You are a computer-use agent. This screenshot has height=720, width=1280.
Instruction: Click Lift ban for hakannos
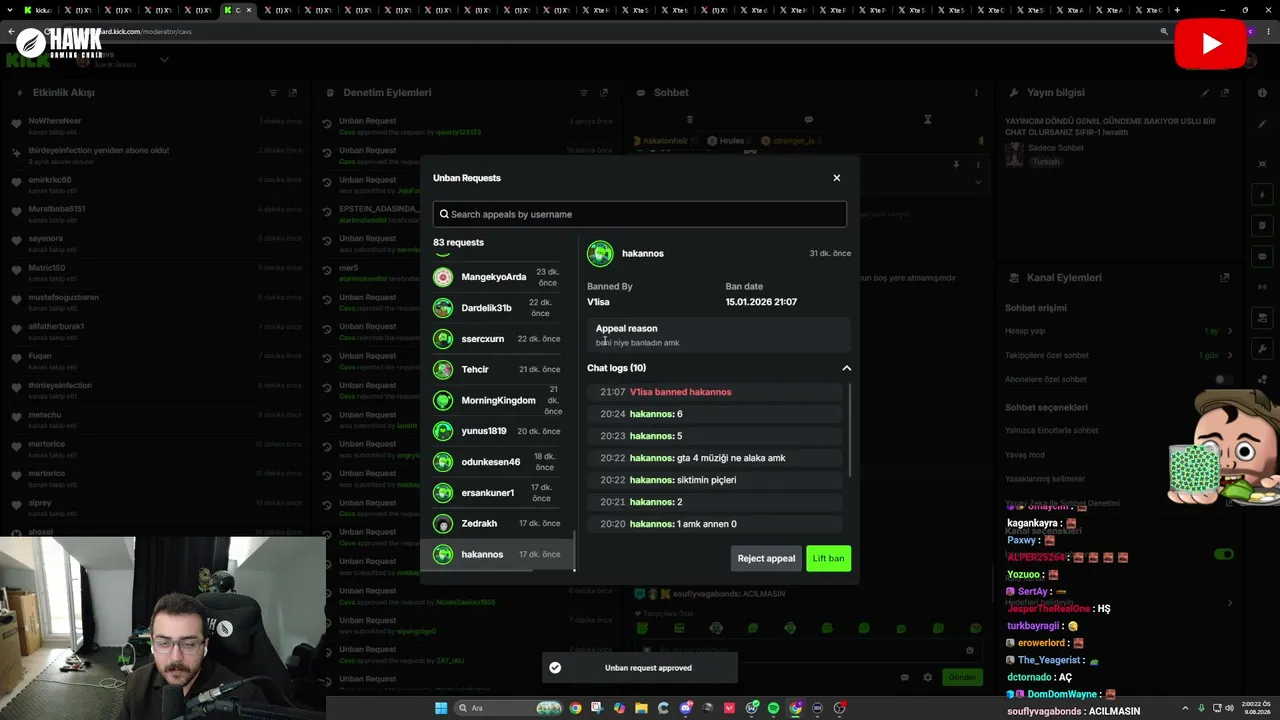coord(828,558)
